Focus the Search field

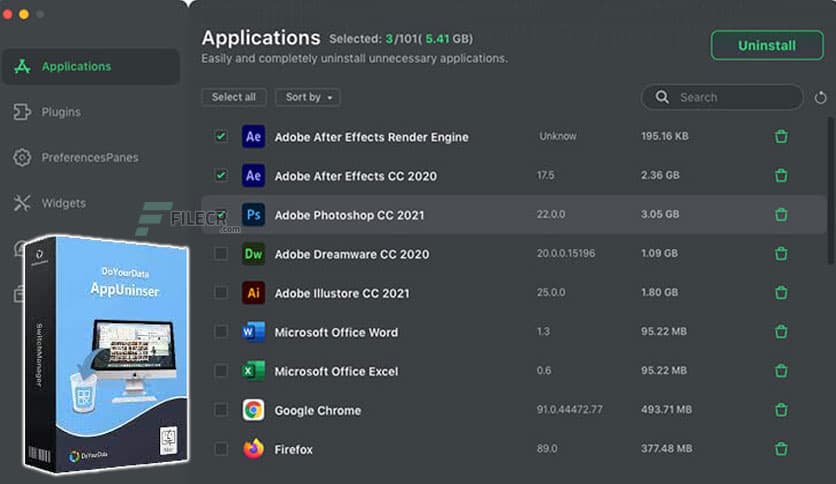[x=722, y=97]
